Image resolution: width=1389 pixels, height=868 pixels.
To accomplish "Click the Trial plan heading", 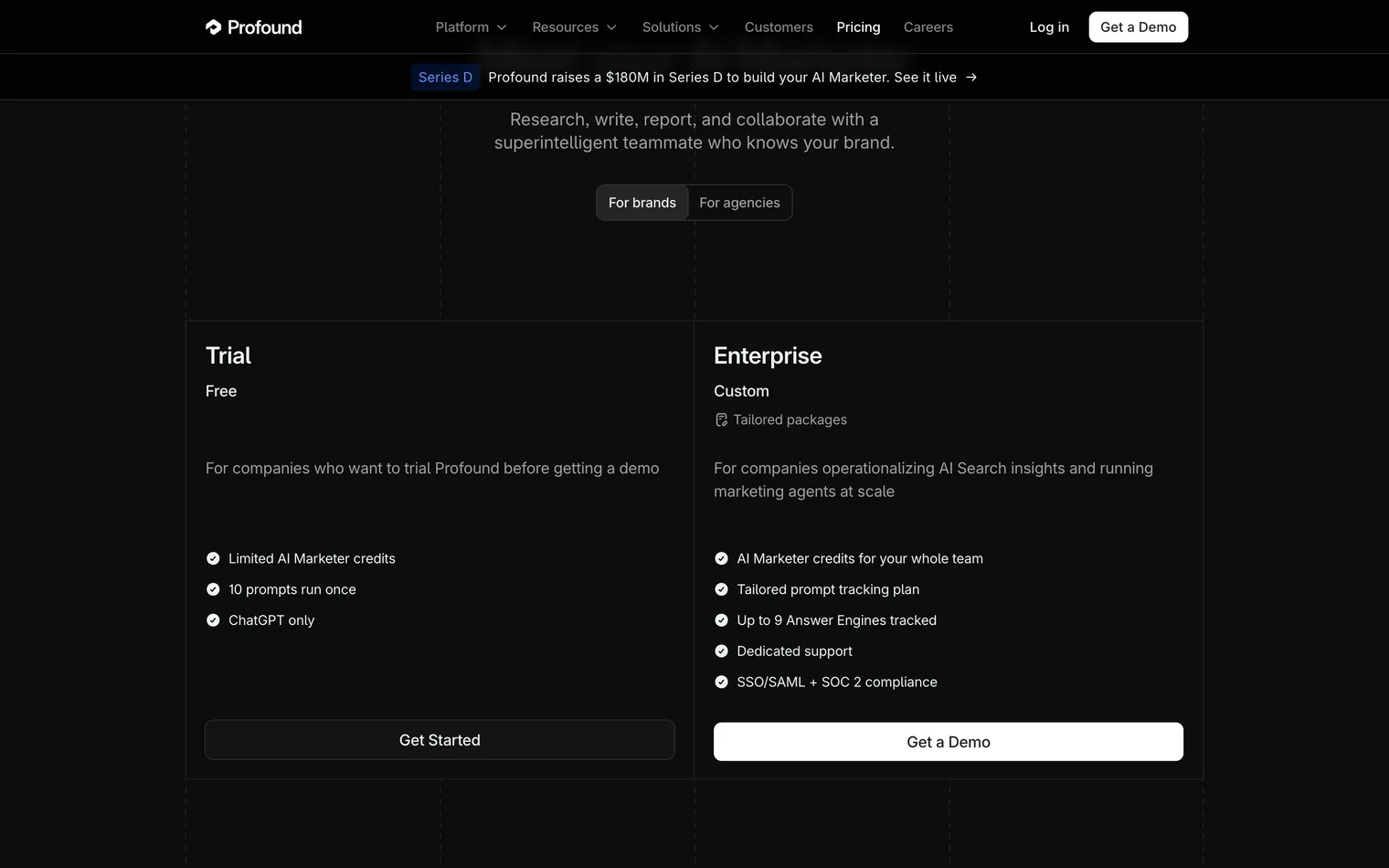I will pos(228,355).
